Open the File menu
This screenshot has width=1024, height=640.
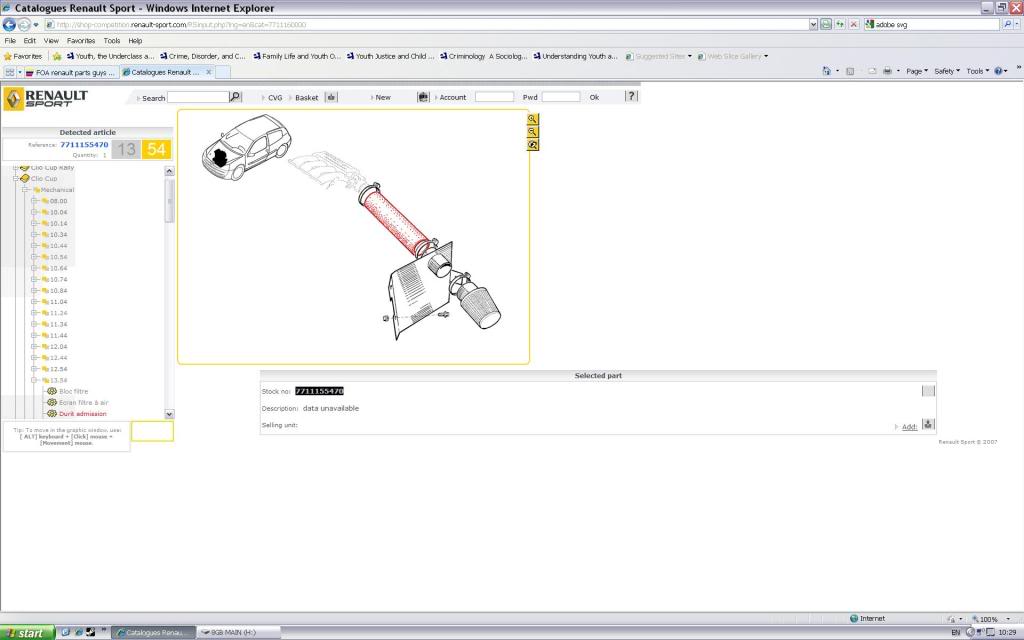tap(10, 40)
